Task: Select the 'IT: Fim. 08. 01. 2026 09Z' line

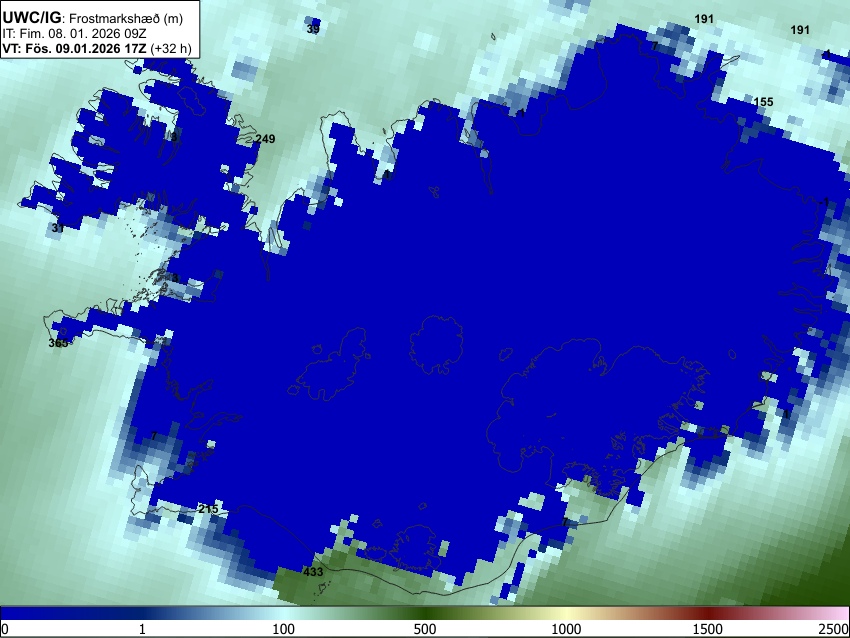Action: [x=74, y=33]
